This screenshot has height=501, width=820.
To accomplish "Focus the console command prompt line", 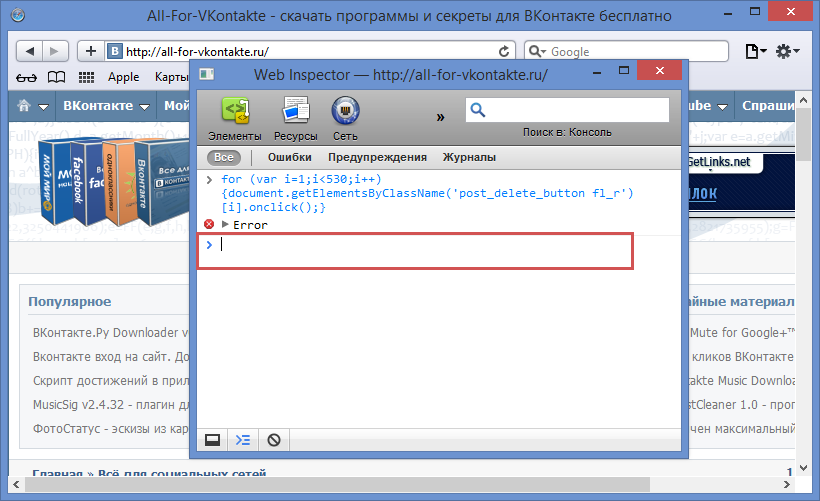I will [416, 251].
